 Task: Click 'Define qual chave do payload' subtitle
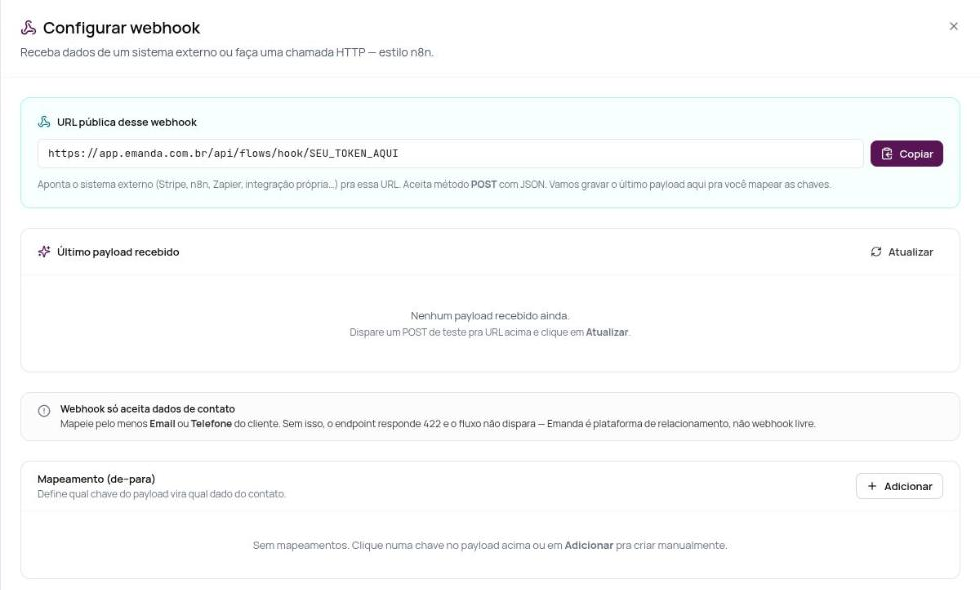(x=161, y=494)
